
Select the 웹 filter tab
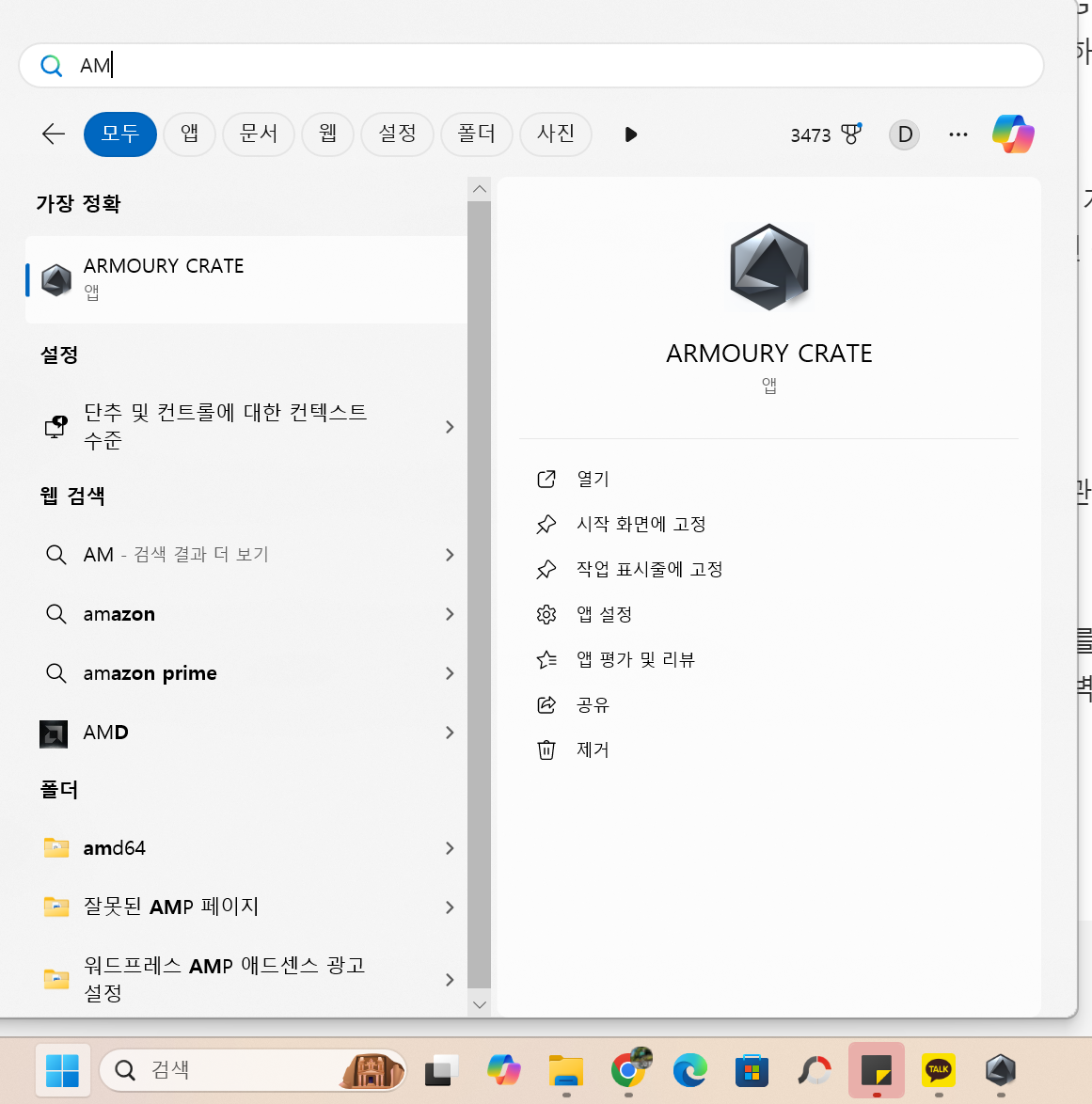point(327,134)
